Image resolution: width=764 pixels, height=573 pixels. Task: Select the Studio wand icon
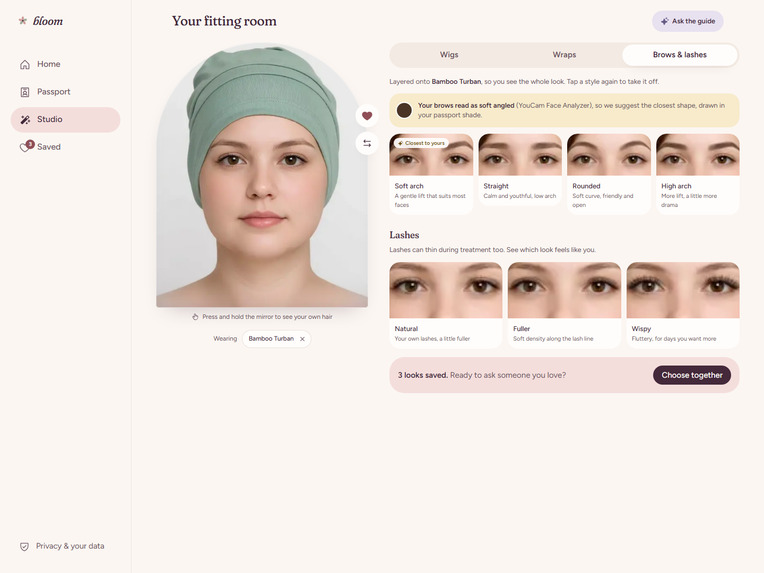(x=25, y=119)
